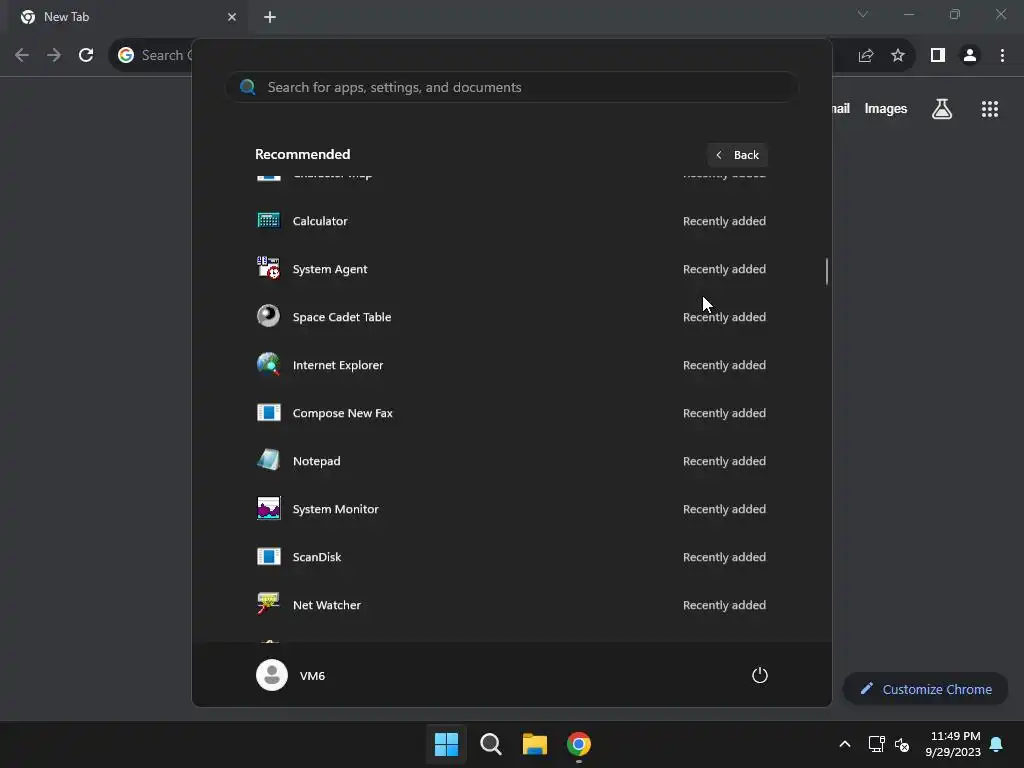Launch System Monitor icon
This screenshot has width=1024, height=768.
pyautogui.click(x=268, y=508)
